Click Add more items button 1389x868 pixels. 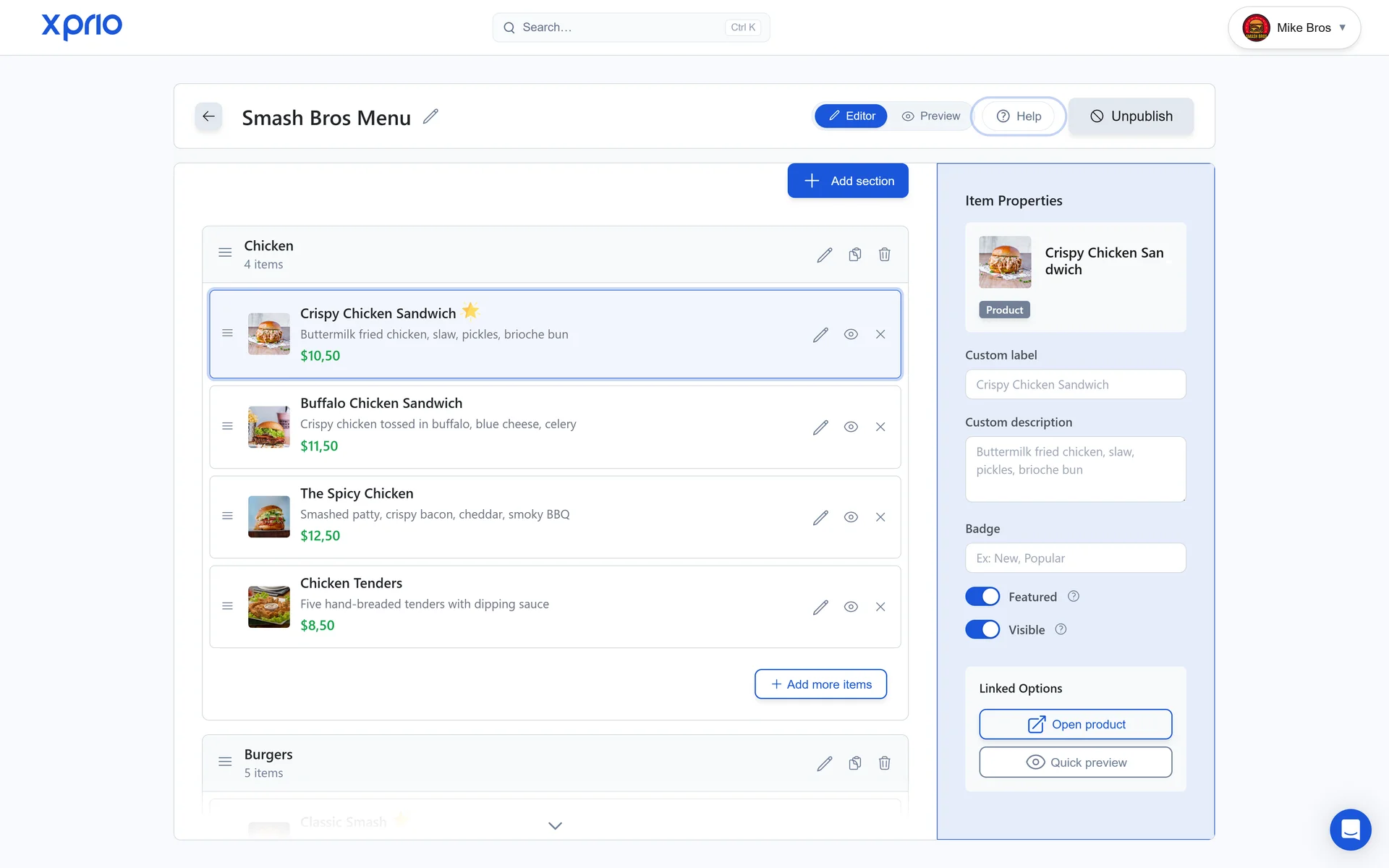tap(820, 684)
